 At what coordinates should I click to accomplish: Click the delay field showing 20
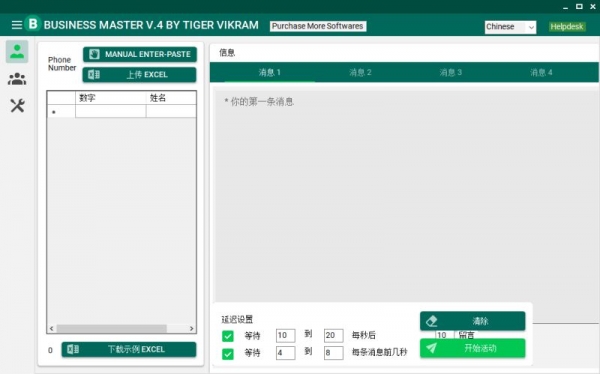coord(333,336)
